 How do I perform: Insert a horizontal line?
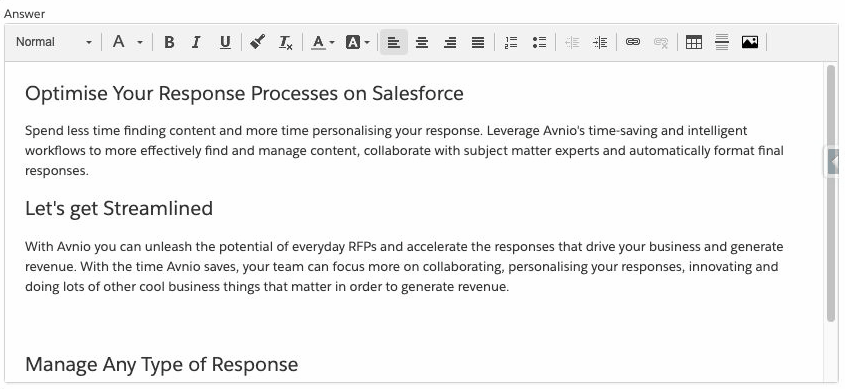click(722, 42)
